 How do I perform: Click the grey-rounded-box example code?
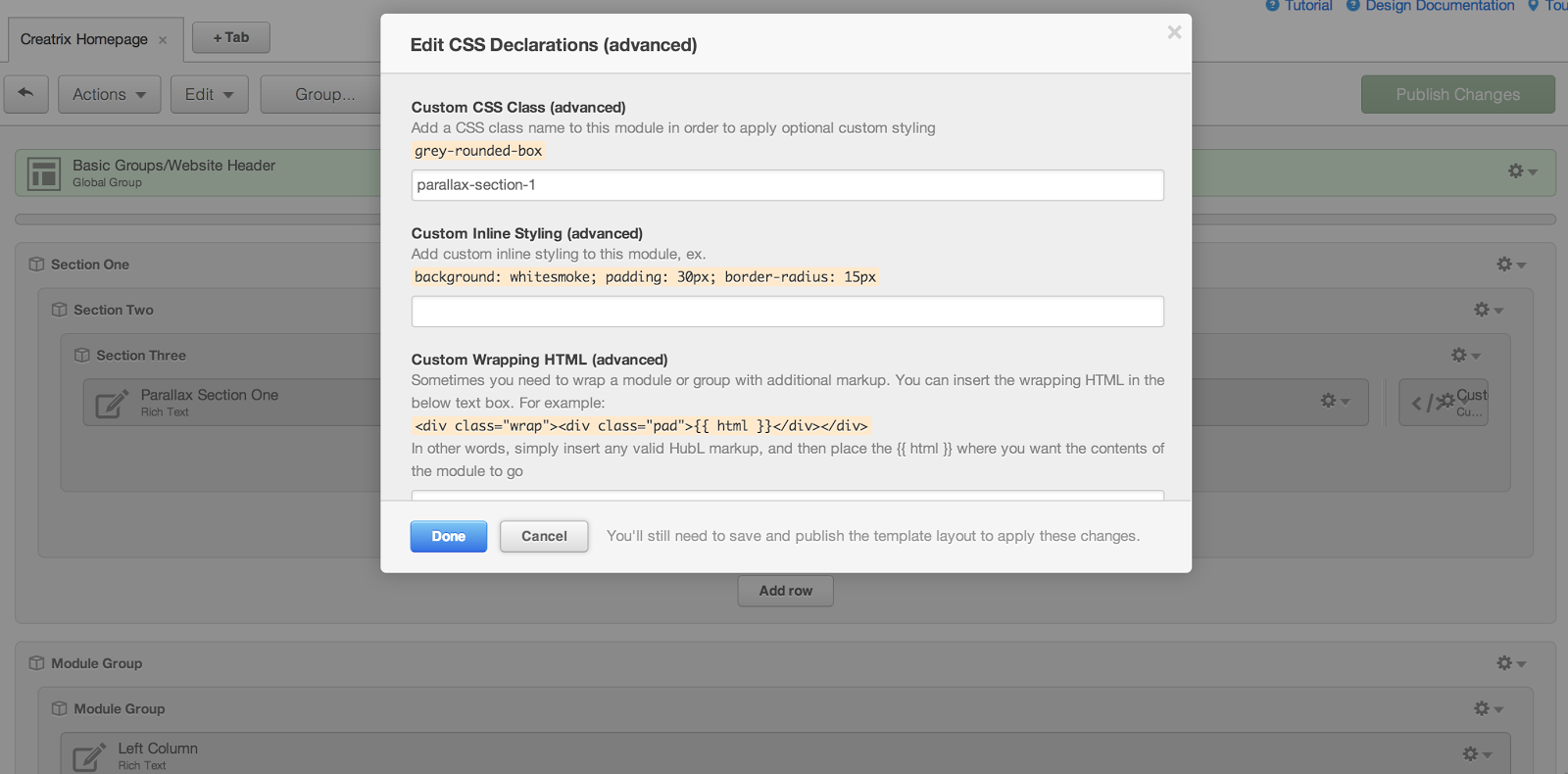coord(478,151)
